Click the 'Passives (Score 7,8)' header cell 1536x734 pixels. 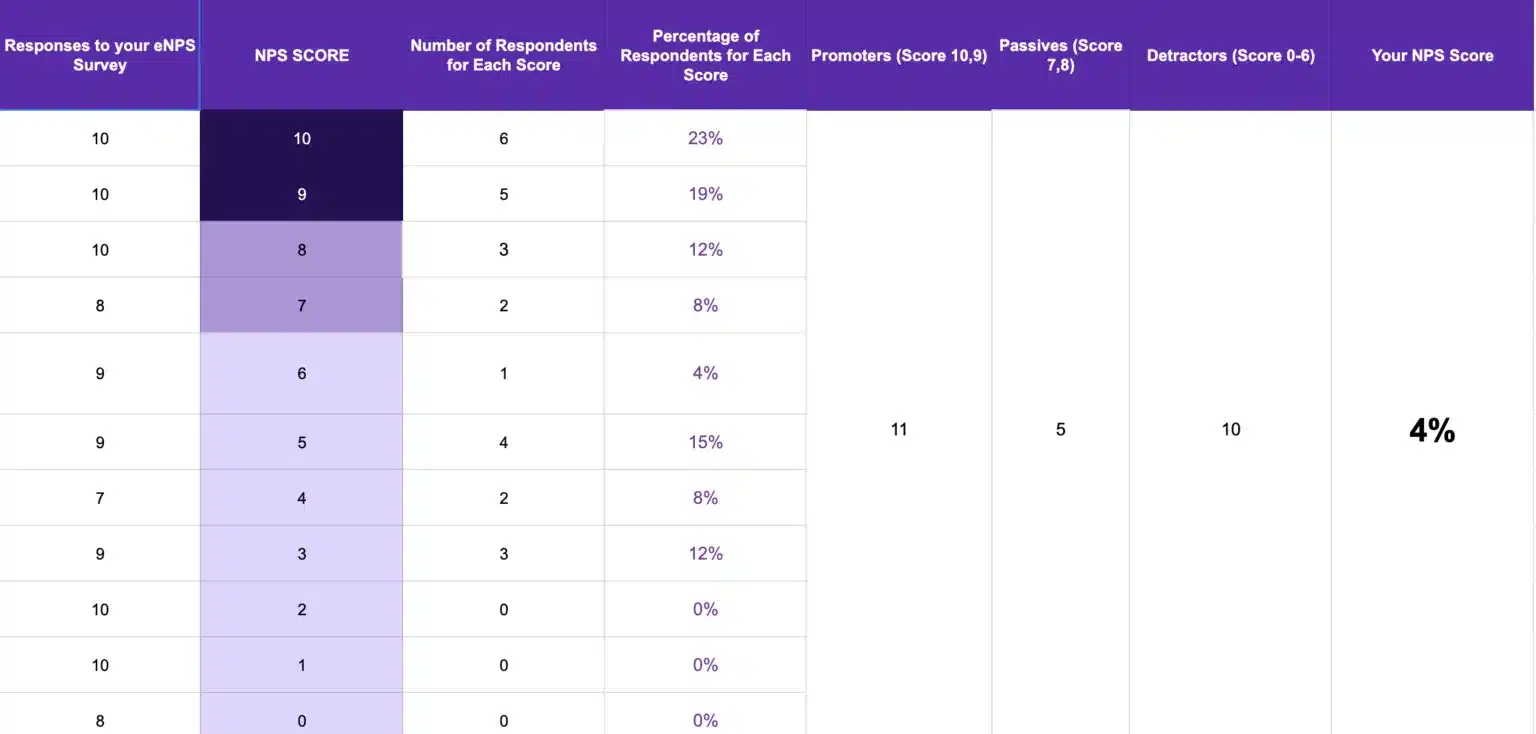1060,55
